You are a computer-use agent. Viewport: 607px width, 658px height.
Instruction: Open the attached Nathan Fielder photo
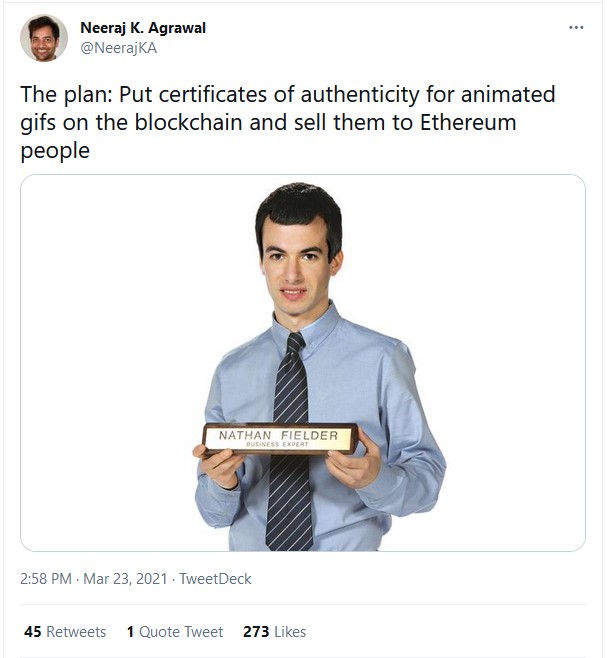pyautogui.click(x=302, y=362)
